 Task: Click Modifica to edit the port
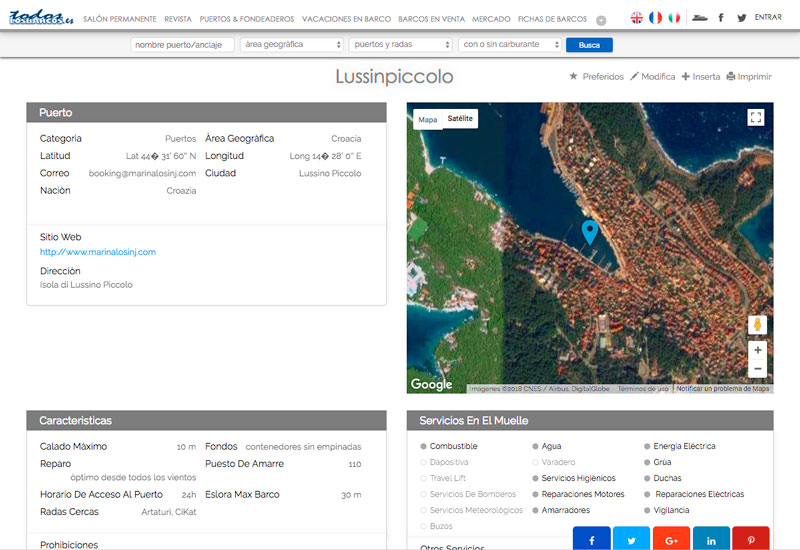[x=653, y=77]
